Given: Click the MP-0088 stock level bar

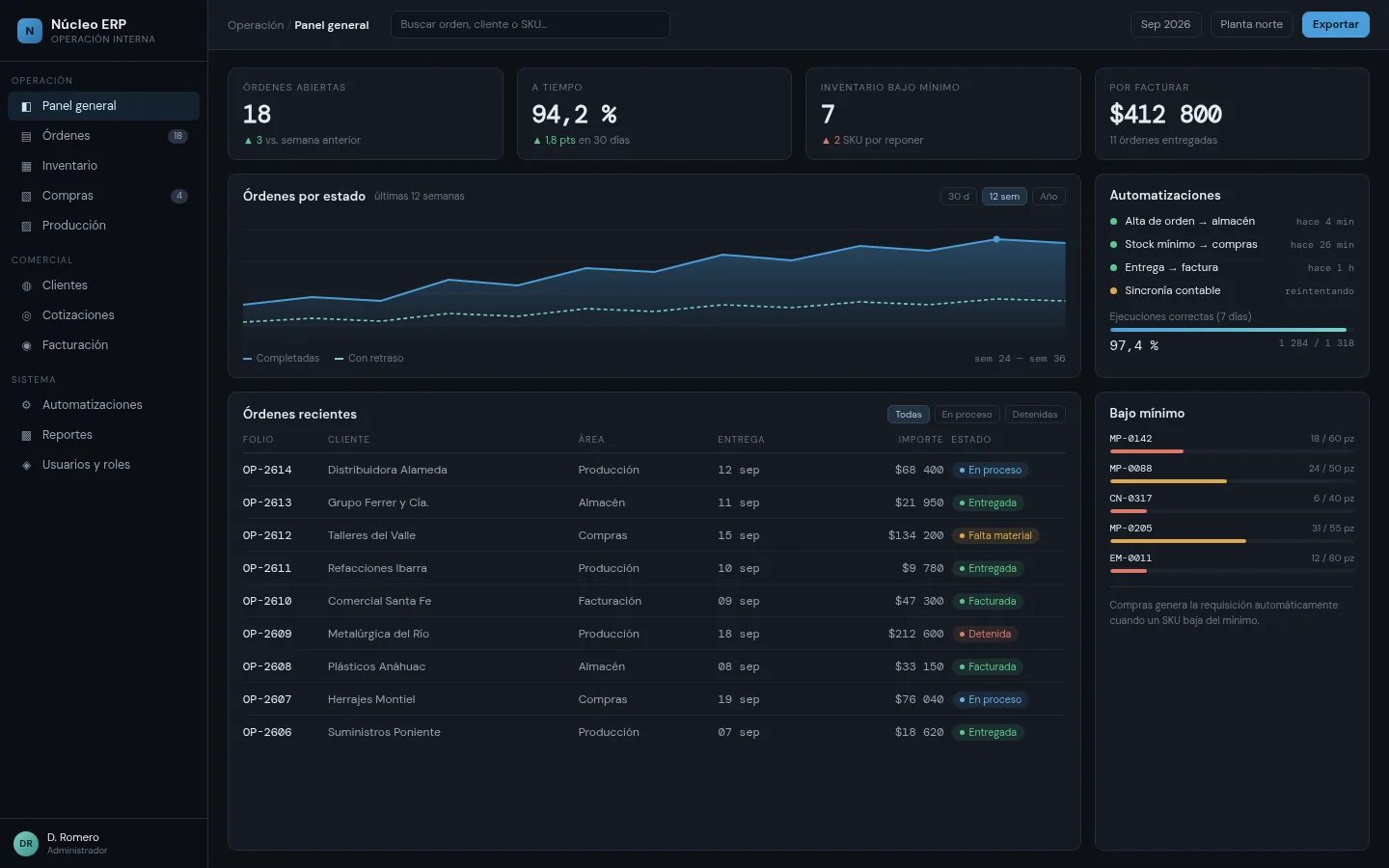Looking at the screenshot, I should 1232,480.
